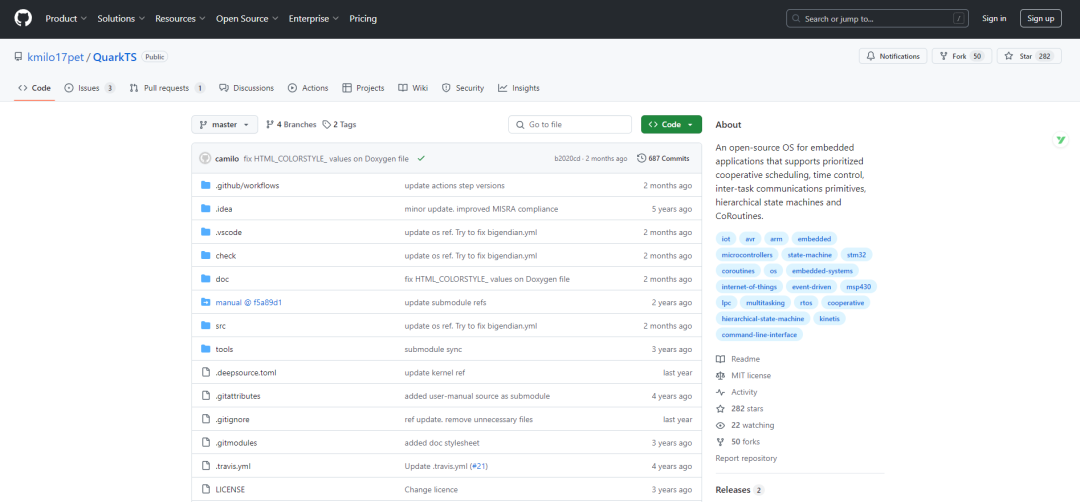Click the Search or jump to field
This screenshot has height=502, width=1080.
(x=878, y=19)
